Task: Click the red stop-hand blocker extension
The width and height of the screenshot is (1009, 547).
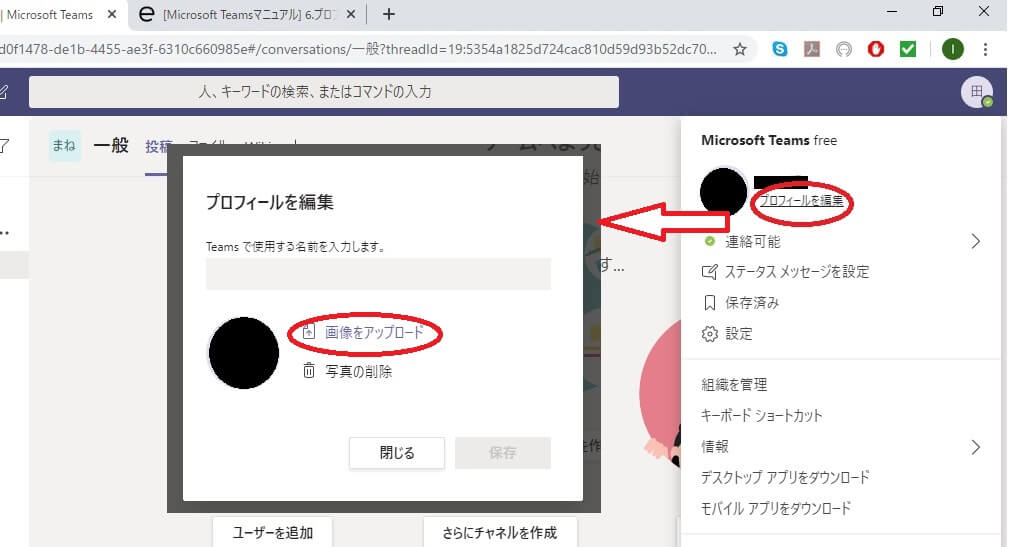Action: tap(876, 48)
